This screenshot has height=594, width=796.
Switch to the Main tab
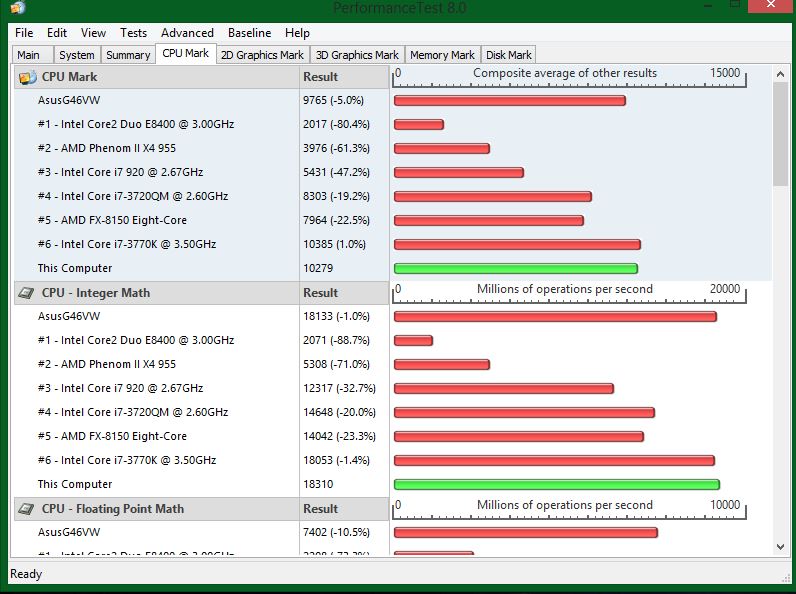tap(32, 55)
